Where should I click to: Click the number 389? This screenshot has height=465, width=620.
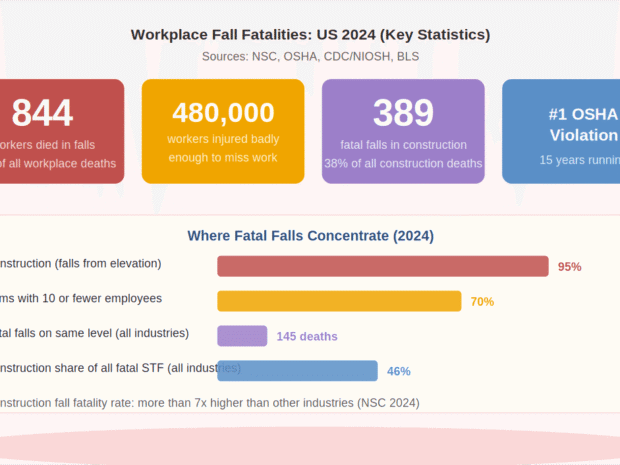point(403,113)
